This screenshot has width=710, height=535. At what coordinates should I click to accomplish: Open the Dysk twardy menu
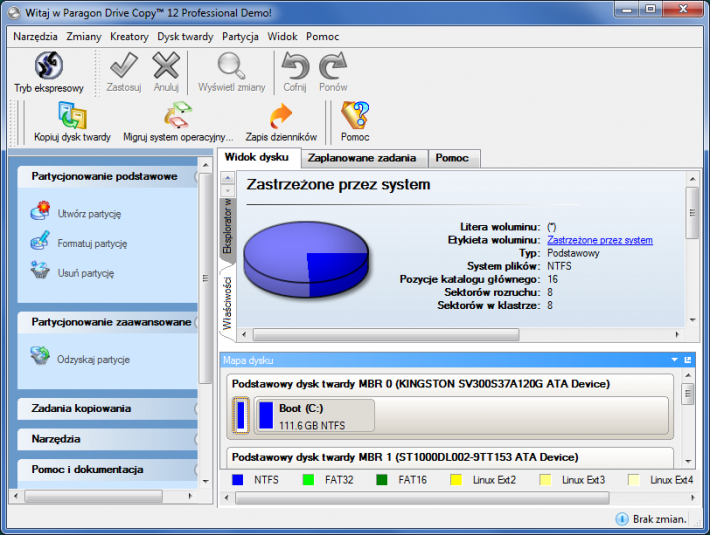(x=185, y=37)
